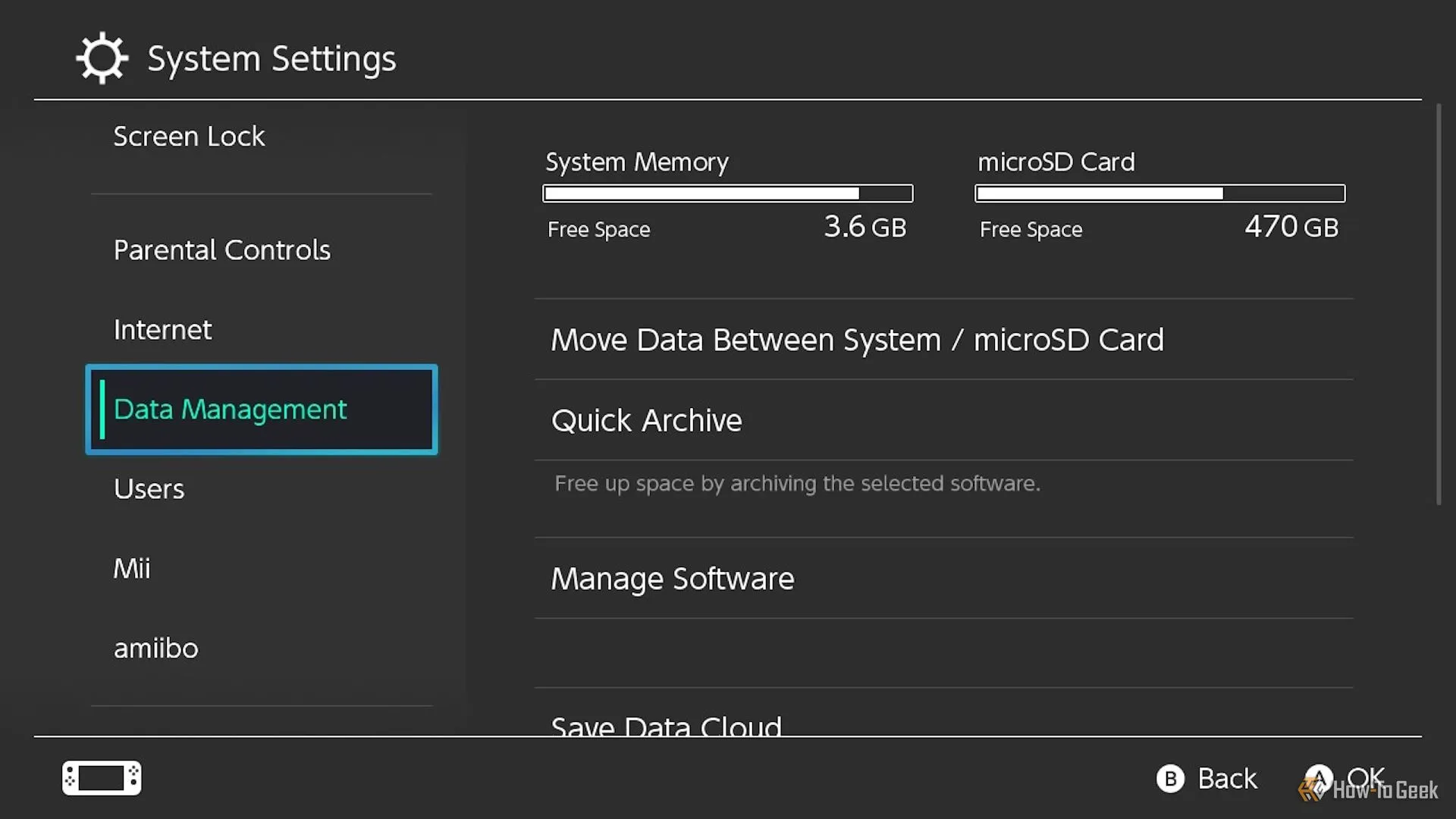Open the amiibo settings entry
The height and width of the screenshot is (819, 1456).
tap(262, 648)
